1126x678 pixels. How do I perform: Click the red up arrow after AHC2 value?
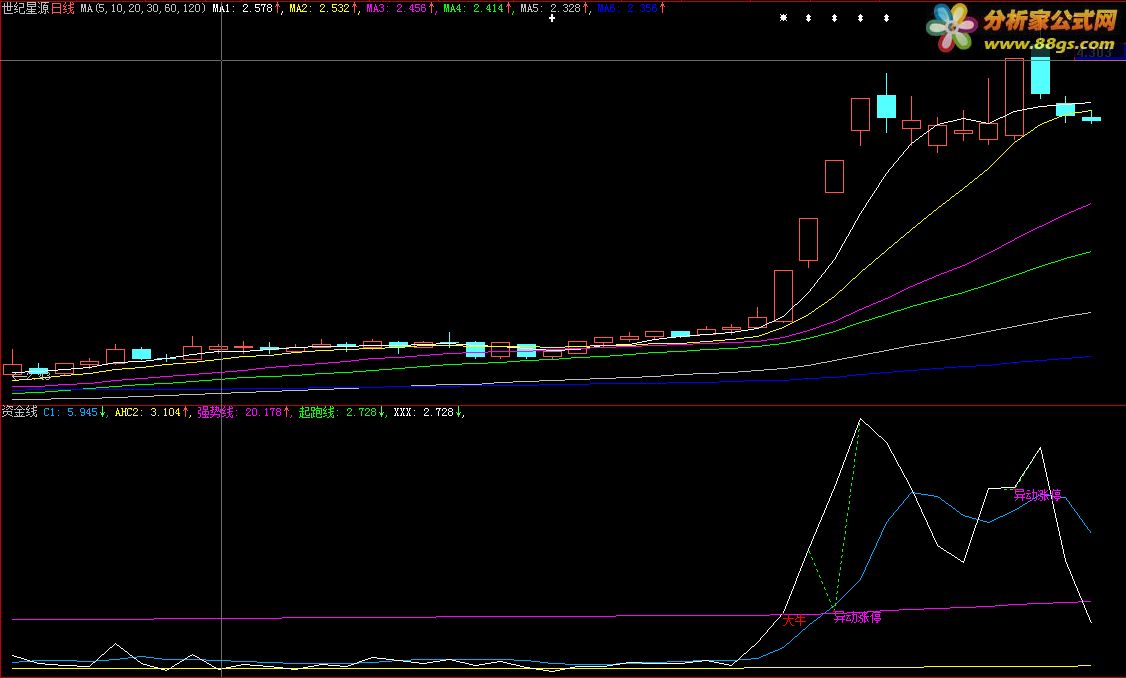[185, 412]
